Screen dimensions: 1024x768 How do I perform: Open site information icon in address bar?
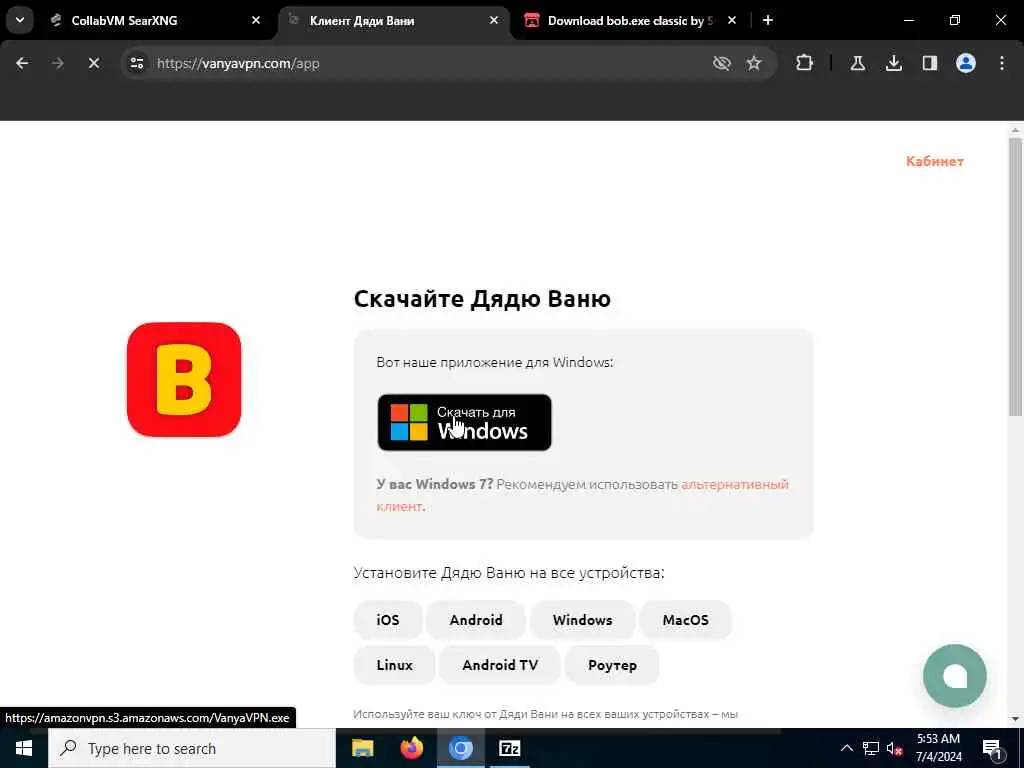click(x=136, y=63)
